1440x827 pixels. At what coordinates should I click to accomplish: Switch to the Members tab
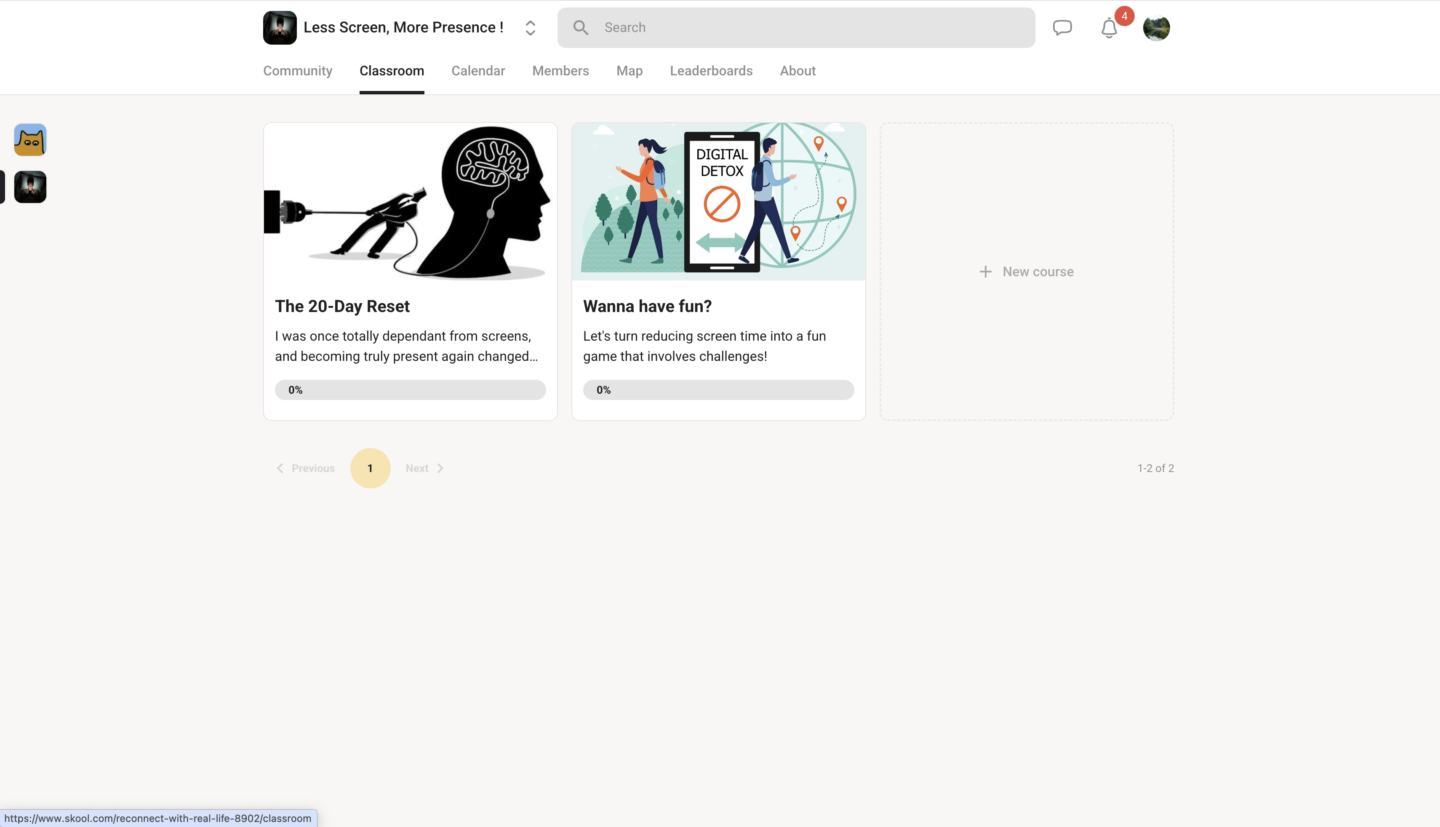[561, 71]
